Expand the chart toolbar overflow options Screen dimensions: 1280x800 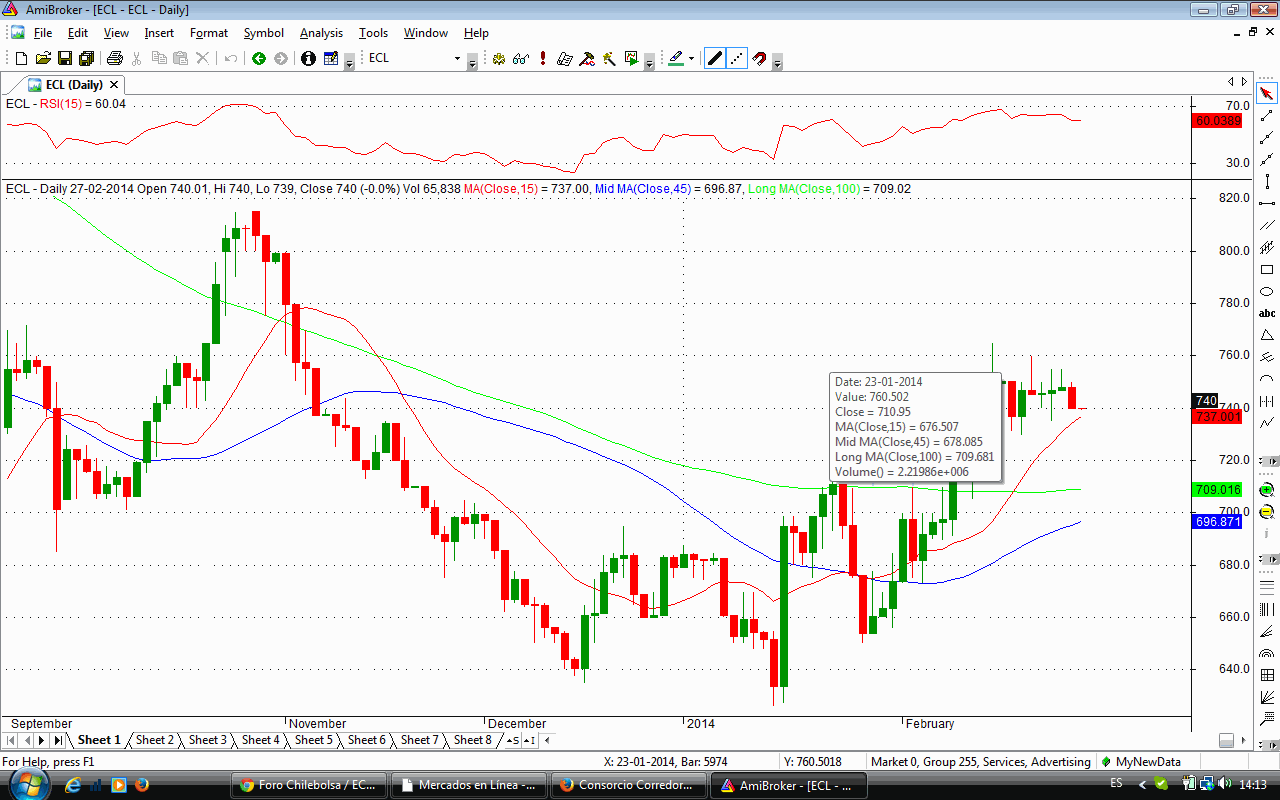pyautogui.click(x=777, y=62)
